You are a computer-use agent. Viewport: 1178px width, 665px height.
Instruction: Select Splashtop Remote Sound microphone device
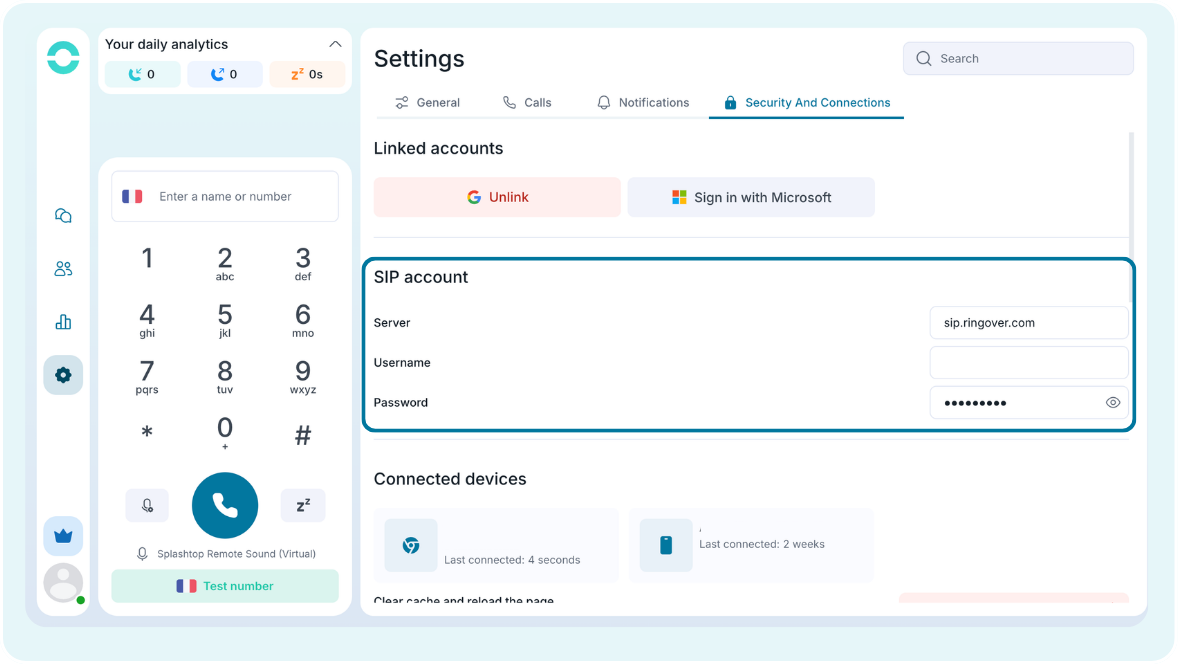pos(226,554)
